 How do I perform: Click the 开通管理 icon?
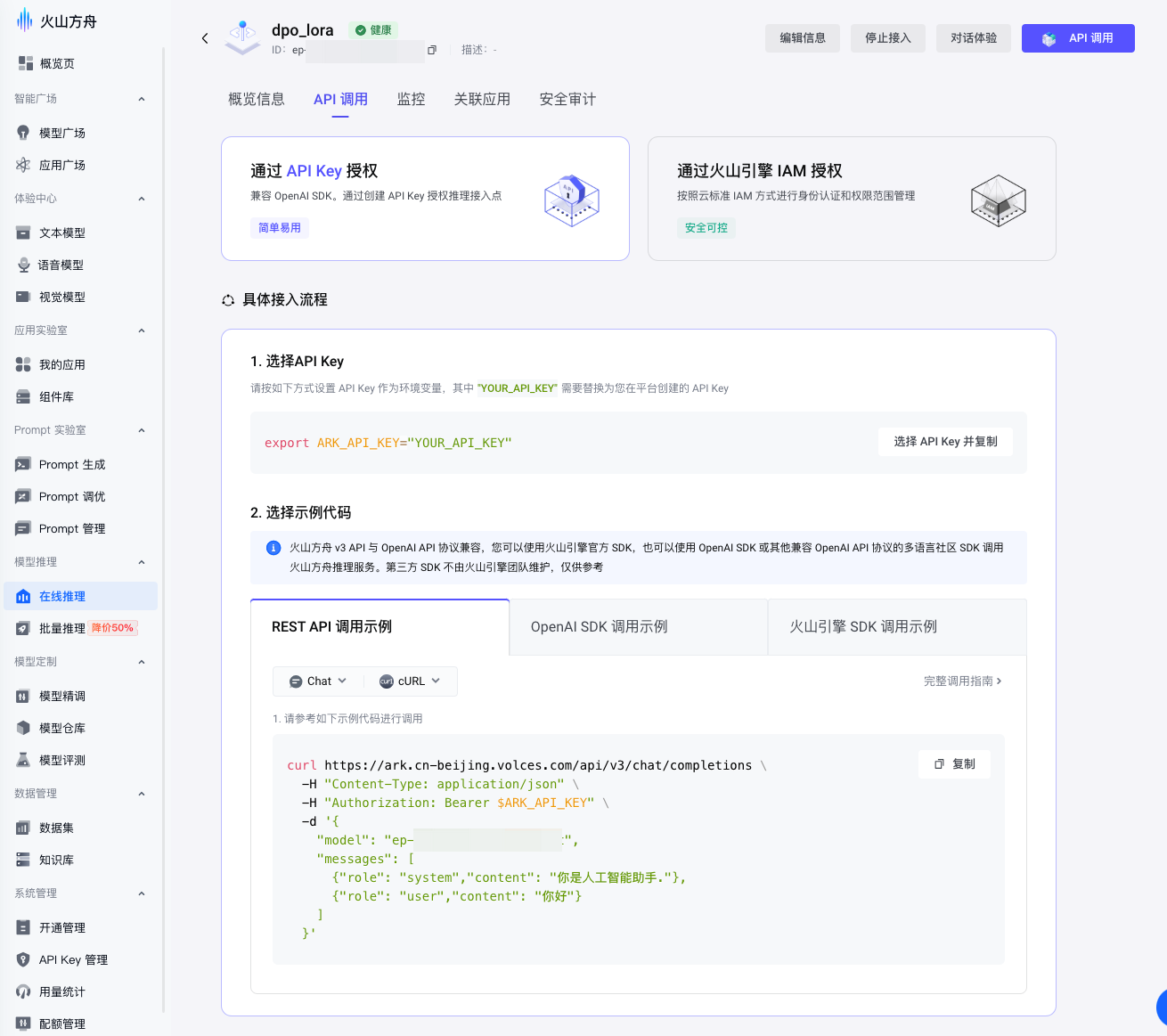[23, 927]
